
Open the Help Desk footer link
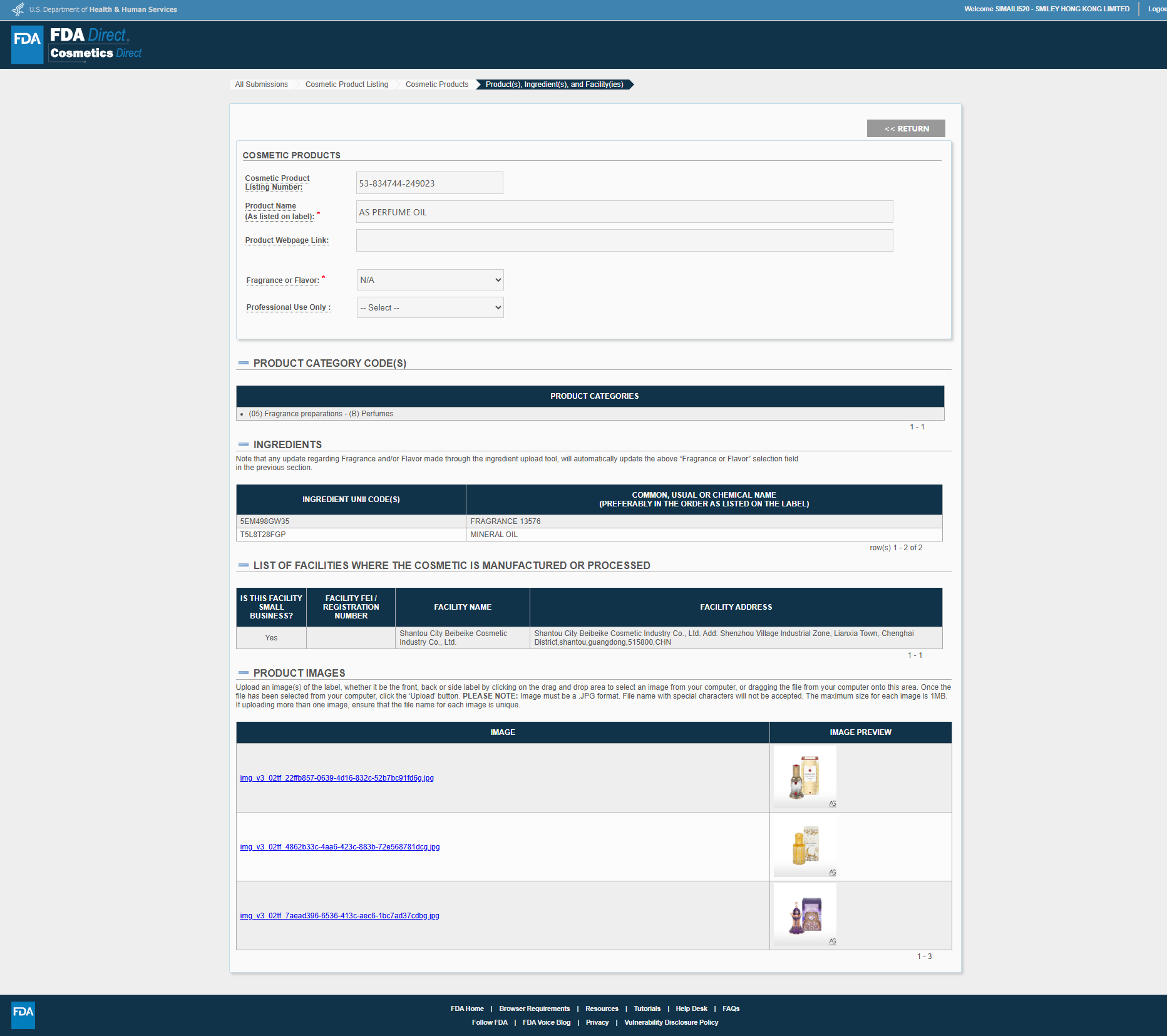691,1008
